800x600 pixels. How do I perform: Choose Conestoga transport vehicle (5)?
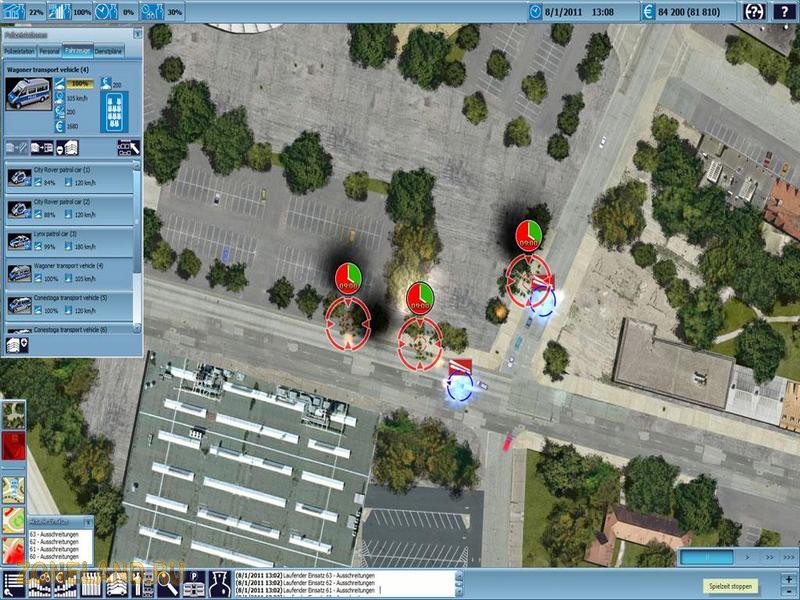pos(70,303)
